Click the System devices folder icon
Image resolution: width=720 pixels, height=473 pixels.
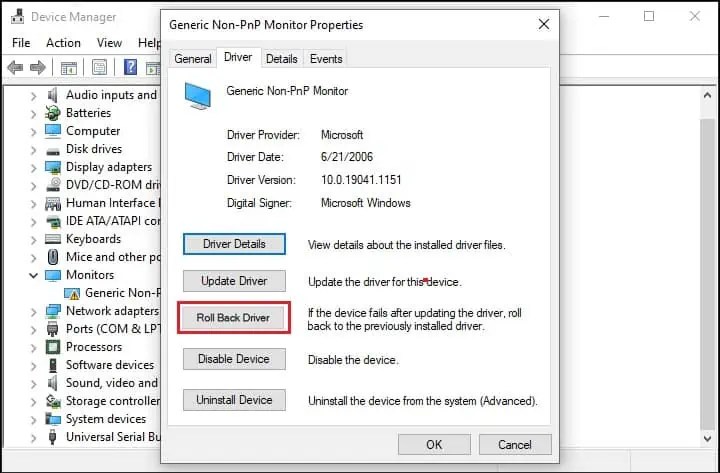pos(53,419)
